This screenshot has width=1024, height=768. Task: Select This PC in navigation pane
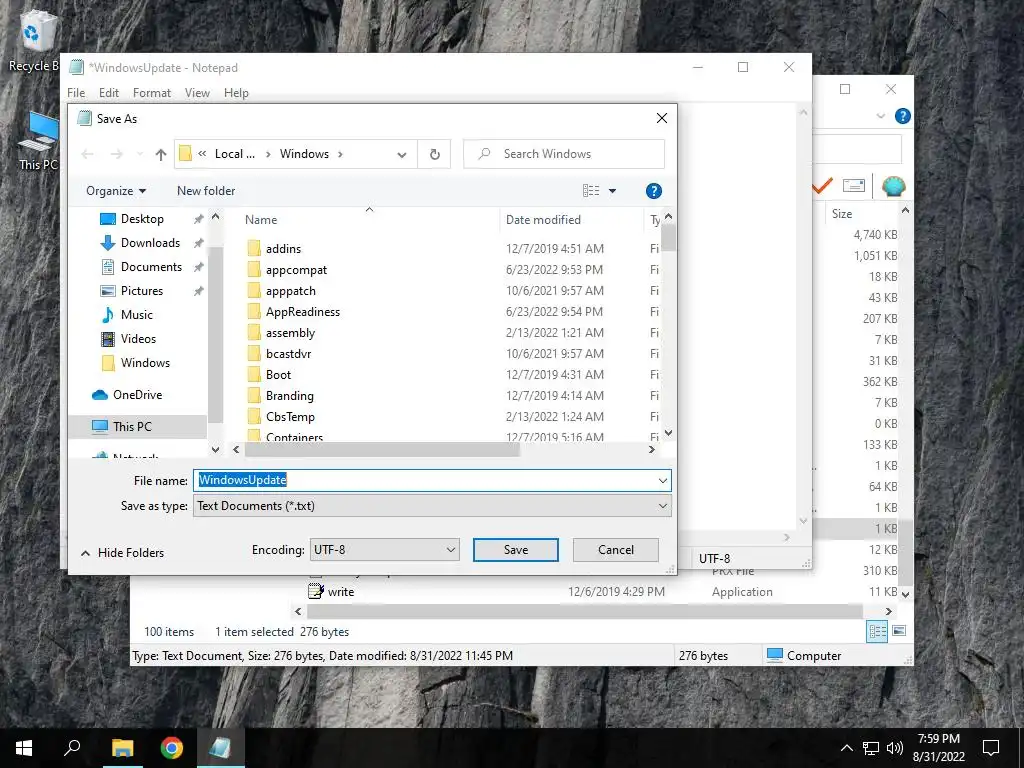132,426
